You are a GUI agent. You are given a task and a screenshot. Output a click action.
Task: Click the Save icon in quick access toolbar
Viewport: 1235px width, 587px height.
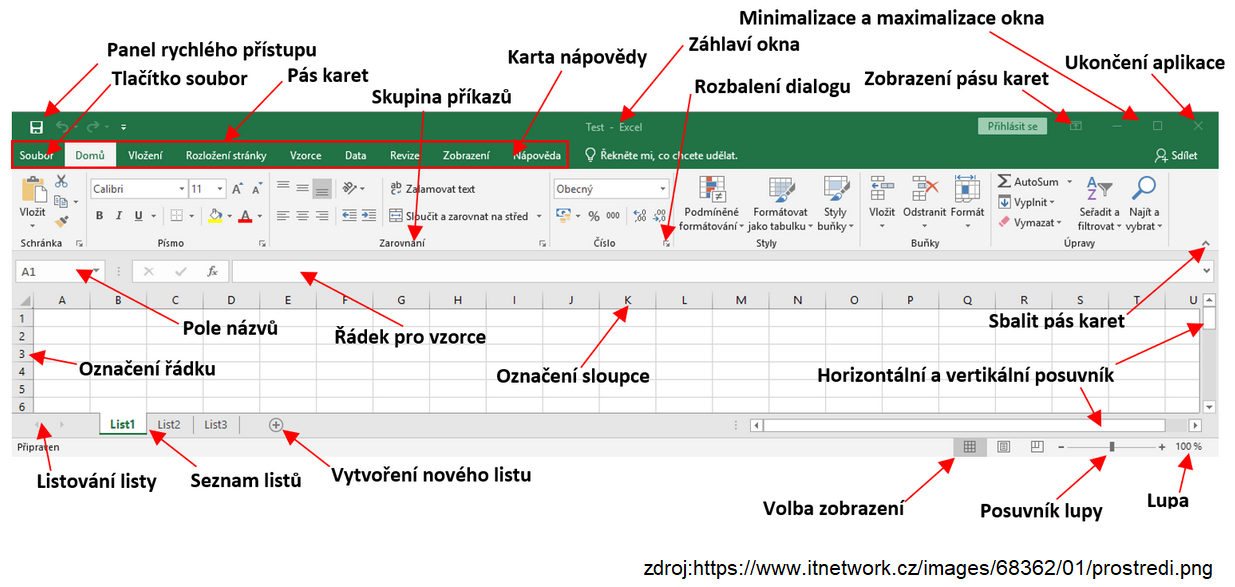click(x=36, y=127)
